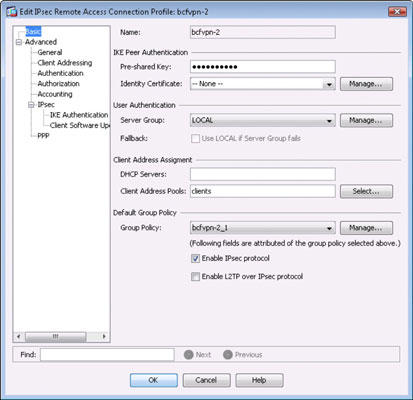Open the Server Group dropdown

click(x=263, y=120)
